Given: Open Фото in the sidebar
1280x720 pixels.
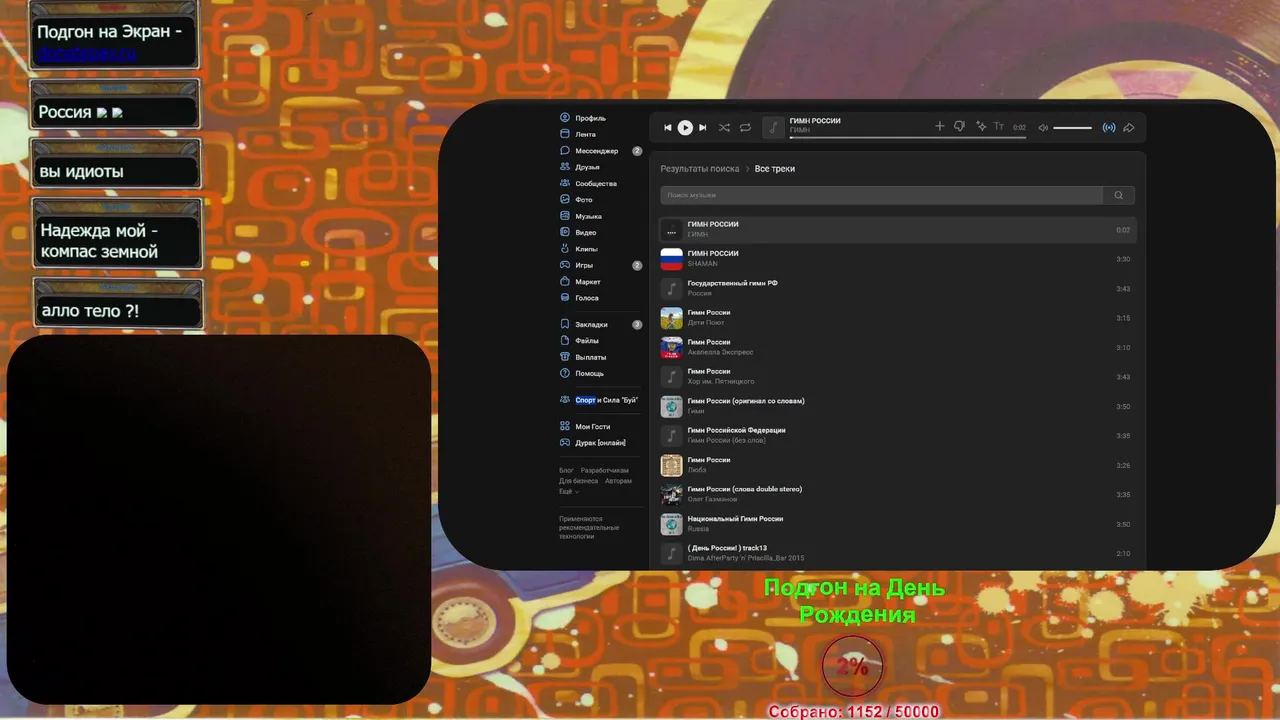Looking at the screenshot, I should (x=584, y=200).
